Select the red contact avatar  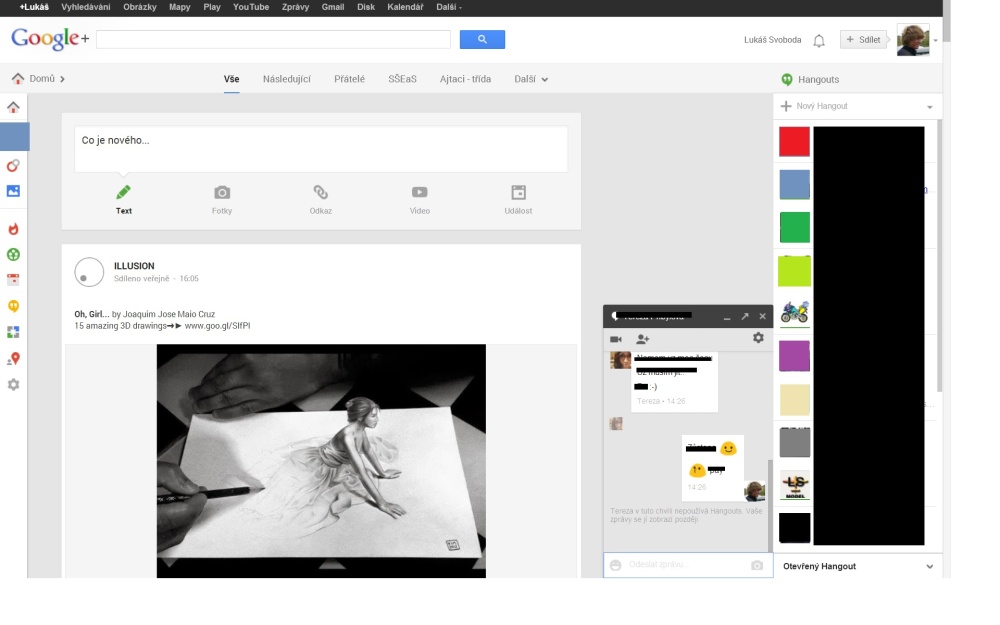(795, 142)
